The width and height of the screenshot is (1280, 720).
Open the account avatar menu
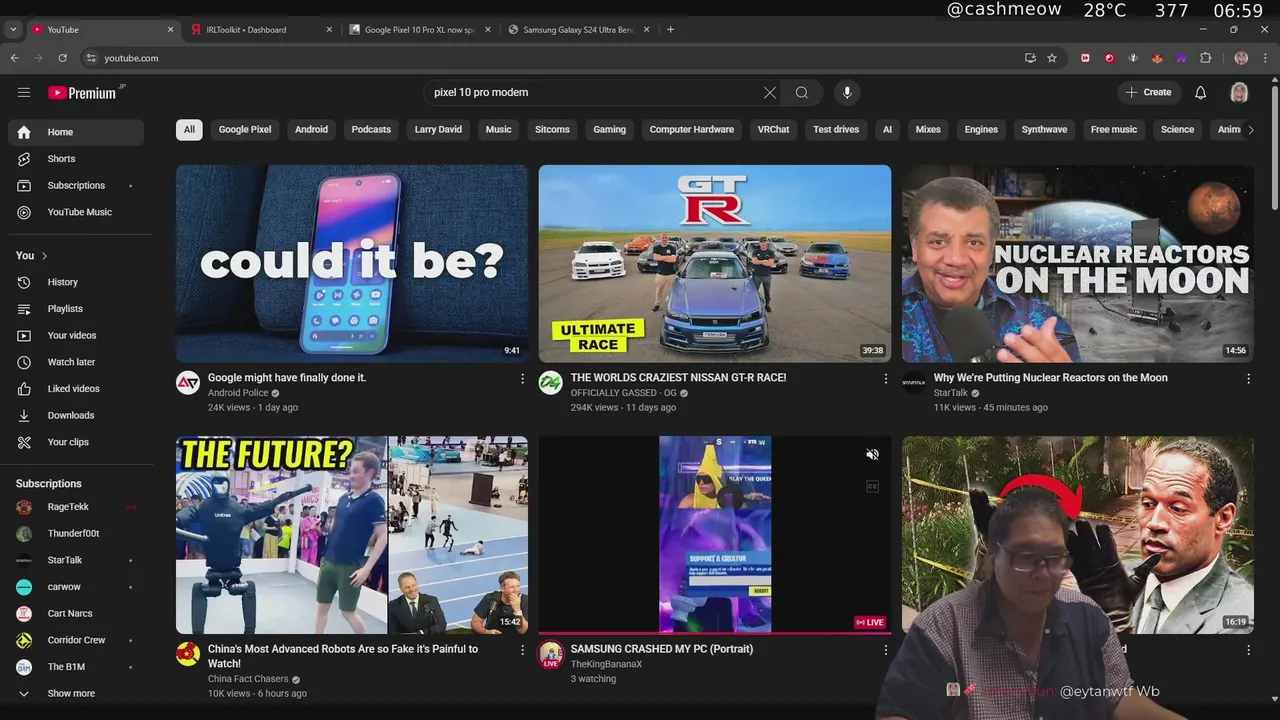pos(1239,92)
